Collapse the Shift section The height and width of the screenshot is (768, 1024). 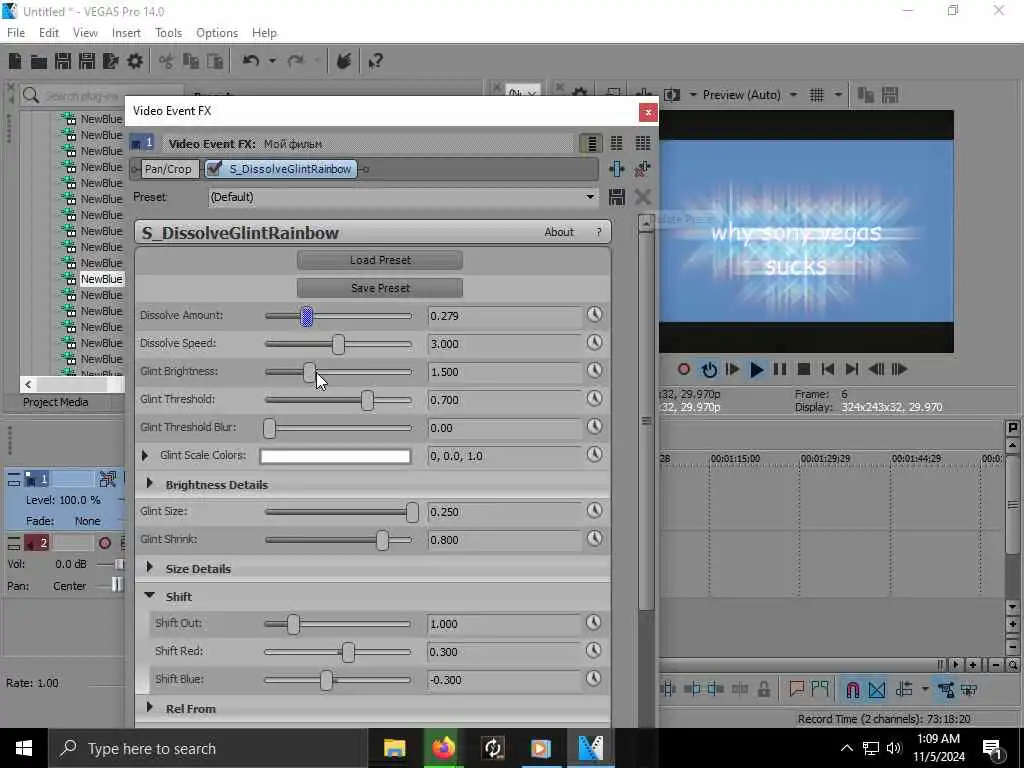[x=150, y=596]
